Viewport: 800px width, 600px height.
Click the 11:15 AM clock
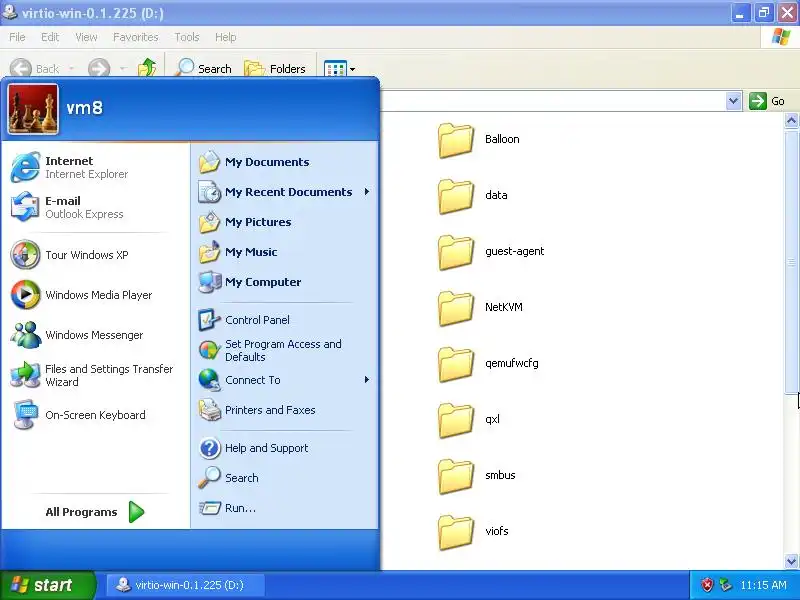coord(763,585)
